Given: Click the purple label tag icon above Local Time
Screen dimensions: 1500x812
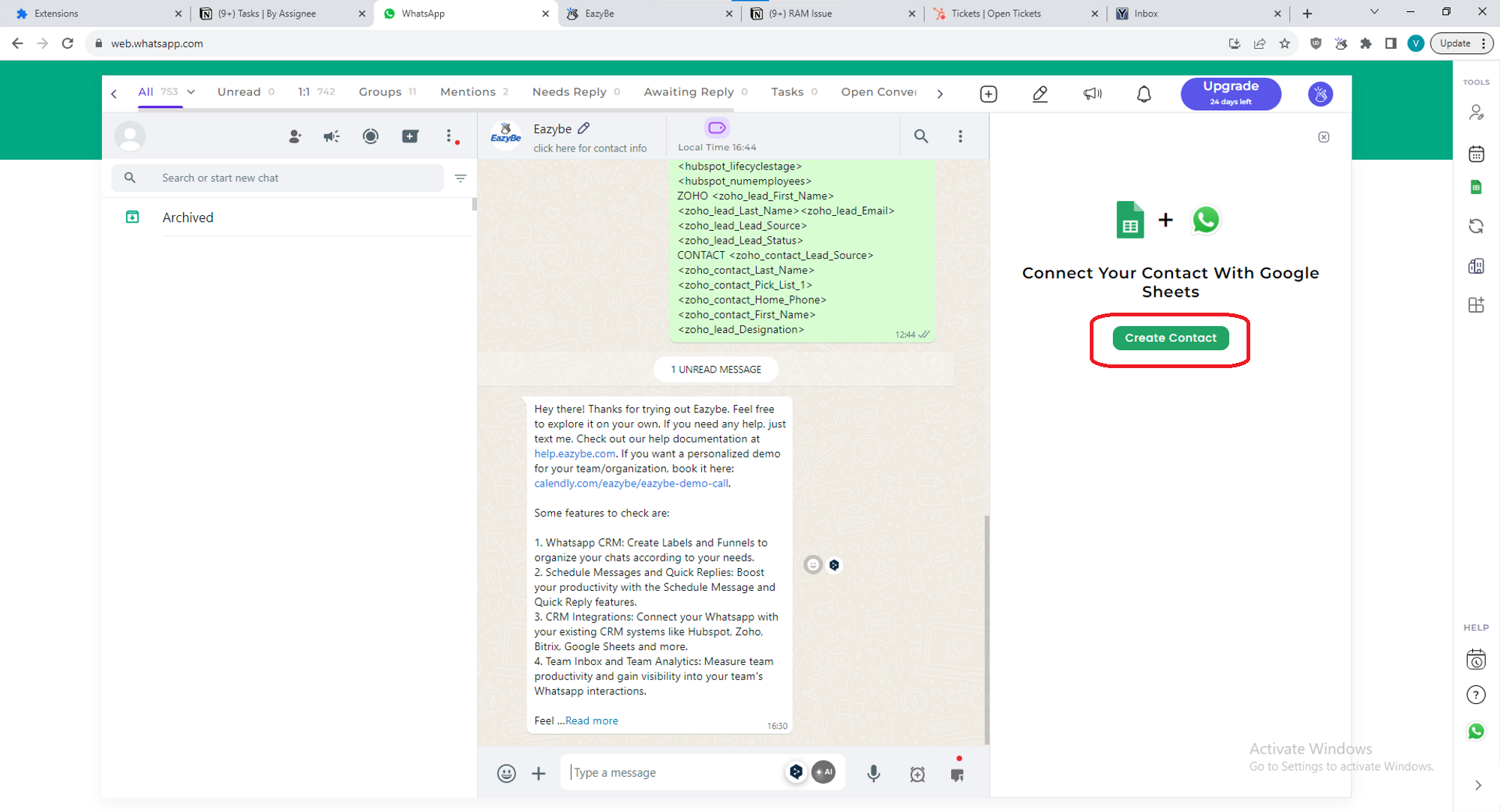Looking at the screenshot, I should [716, 127].
